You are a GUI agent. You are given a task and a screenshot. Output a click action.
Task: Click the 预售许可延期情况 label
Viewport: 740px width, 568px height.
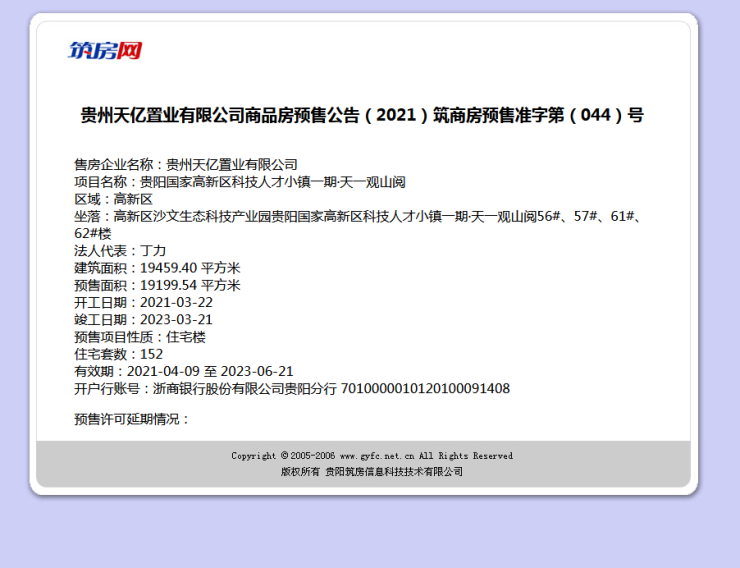(131, 419)
